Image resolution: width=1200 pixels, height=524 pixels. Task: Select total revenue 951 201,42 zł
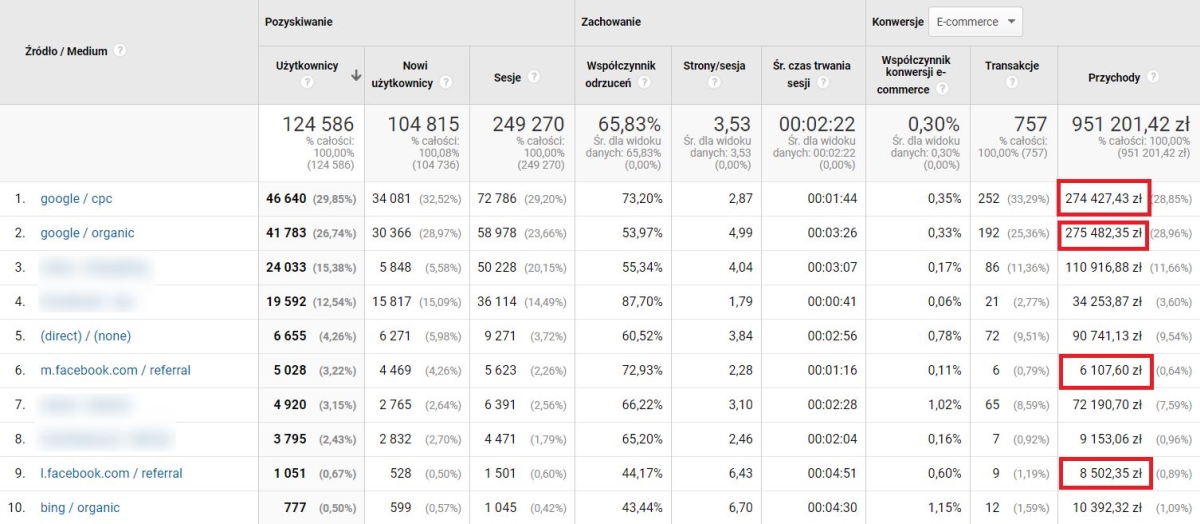[x=1131, y=124]
